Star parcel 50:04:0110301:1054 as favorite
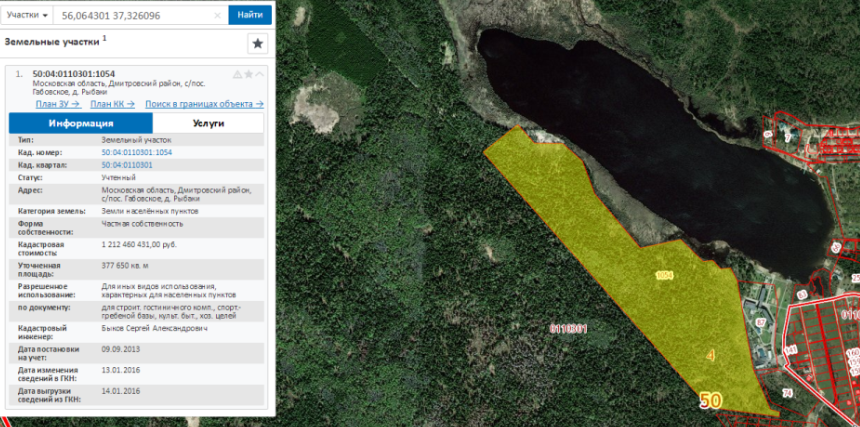 248,75
